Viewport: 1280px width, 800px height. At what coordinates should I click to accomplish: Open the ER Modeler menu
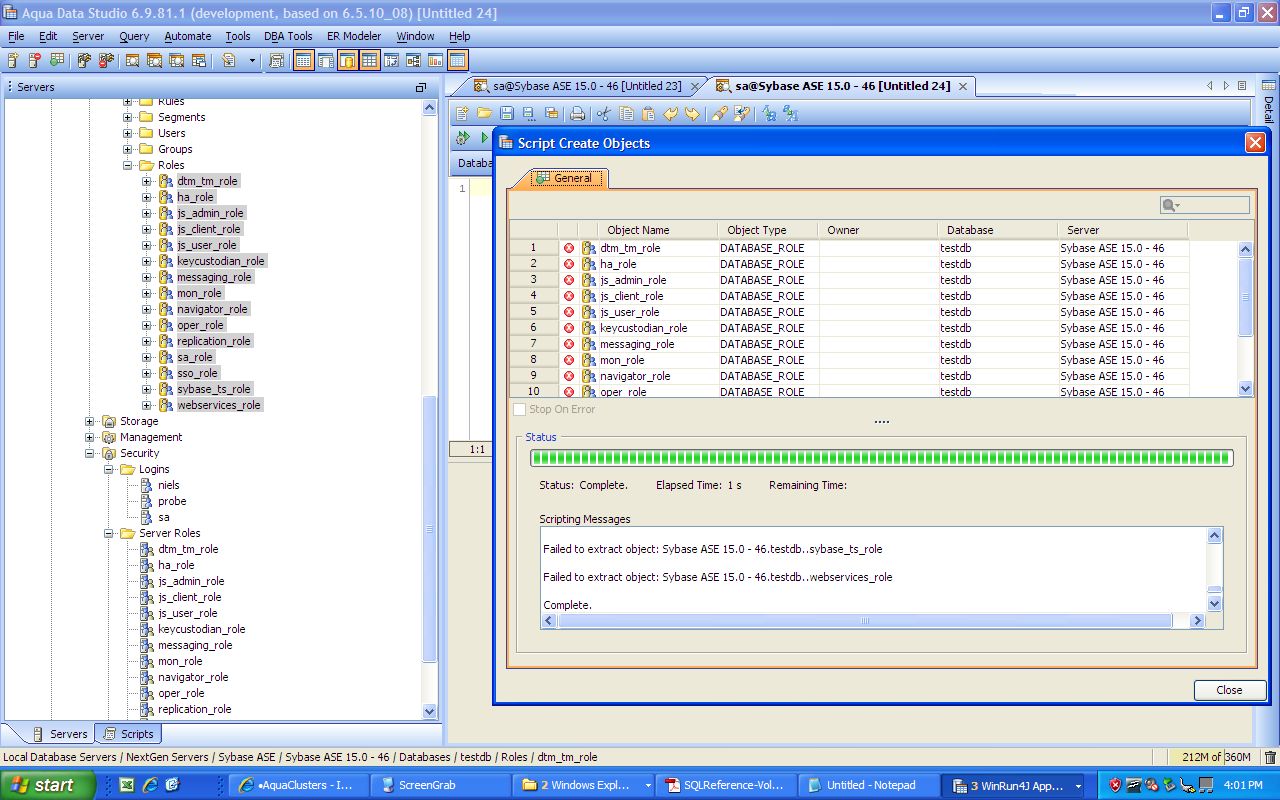[354, 36]
